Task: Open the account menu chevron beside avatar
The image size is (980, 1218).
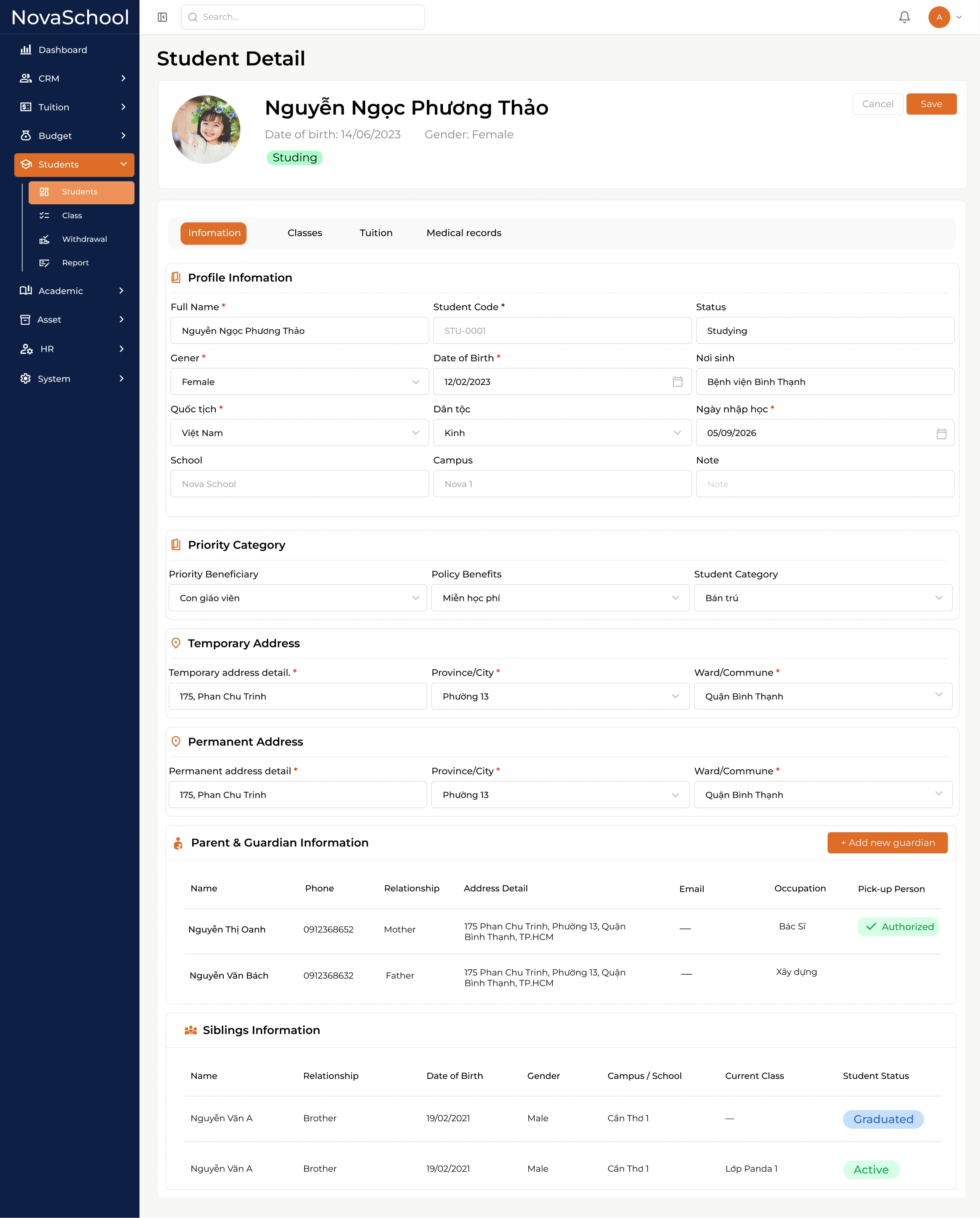Action: click(959, 17)
